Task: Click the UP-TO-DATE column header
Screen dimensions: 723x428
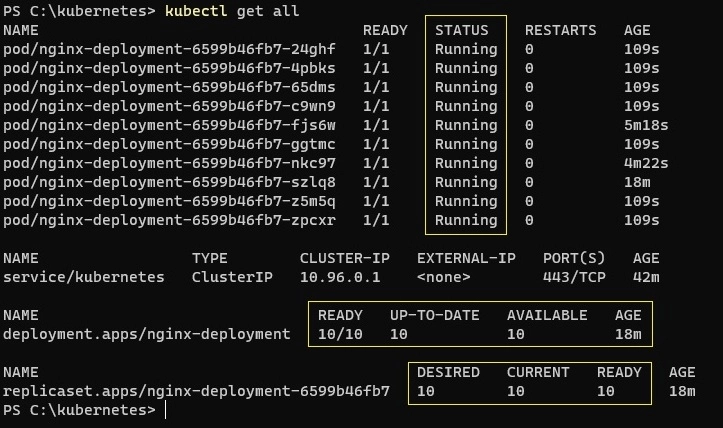Action: [x=434, y=315]
